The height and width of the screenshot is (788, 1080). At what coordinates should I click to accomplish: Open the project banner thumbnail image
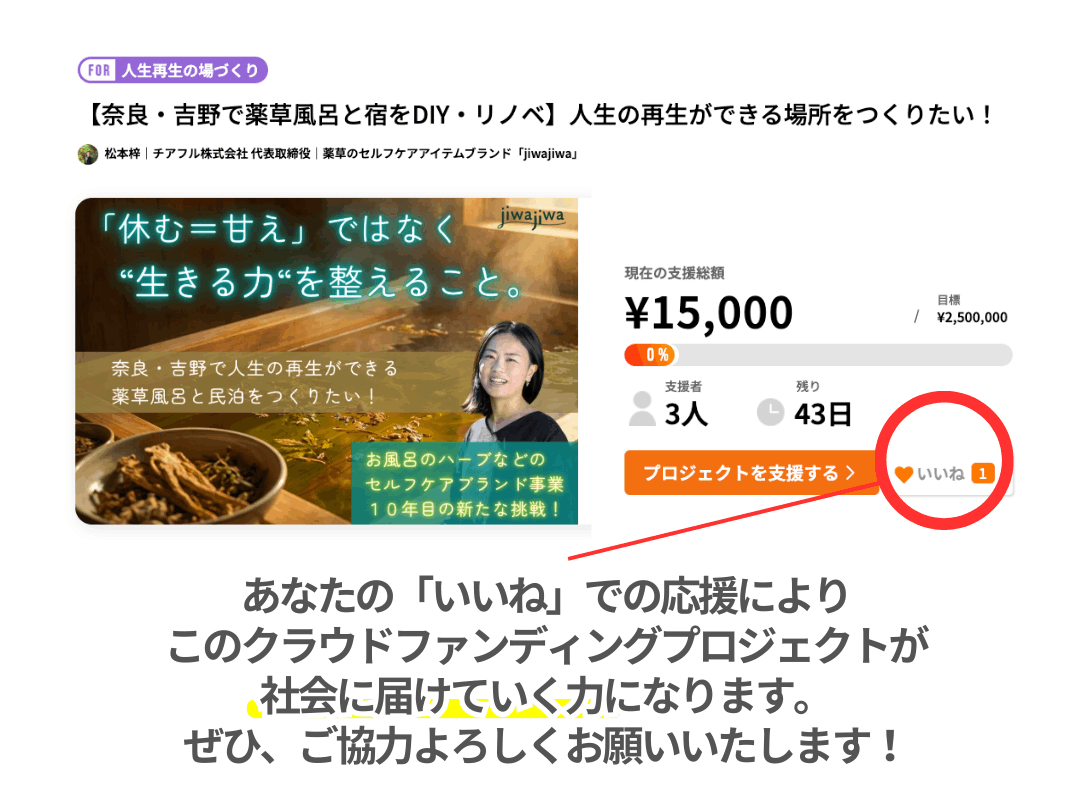[326, 361]
